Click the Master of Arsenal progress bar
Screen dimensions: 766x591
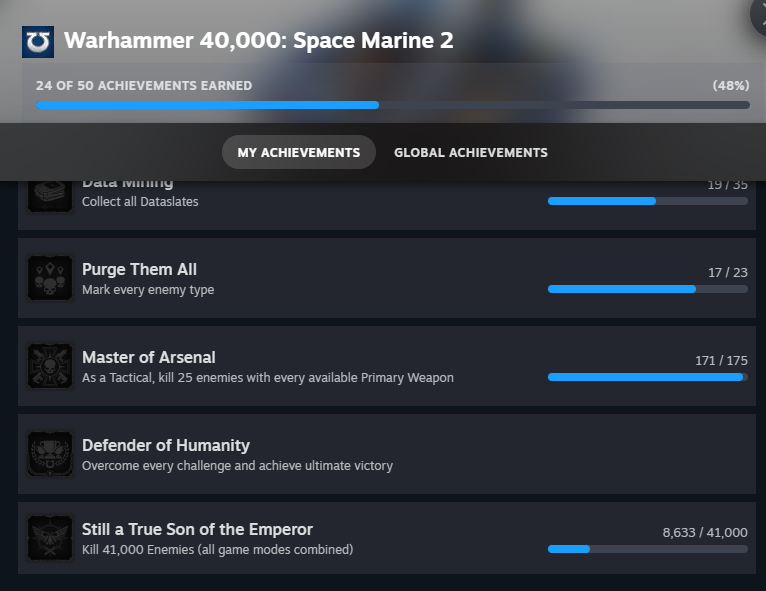coord(647,377)
